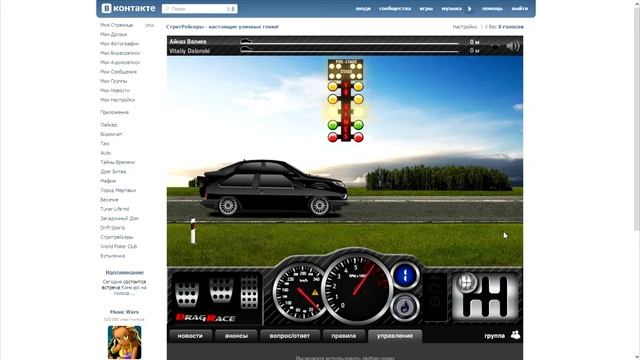The image size is (640, 360).
Task: Click the ВКонтакте logo
Action: coord(128,8)
